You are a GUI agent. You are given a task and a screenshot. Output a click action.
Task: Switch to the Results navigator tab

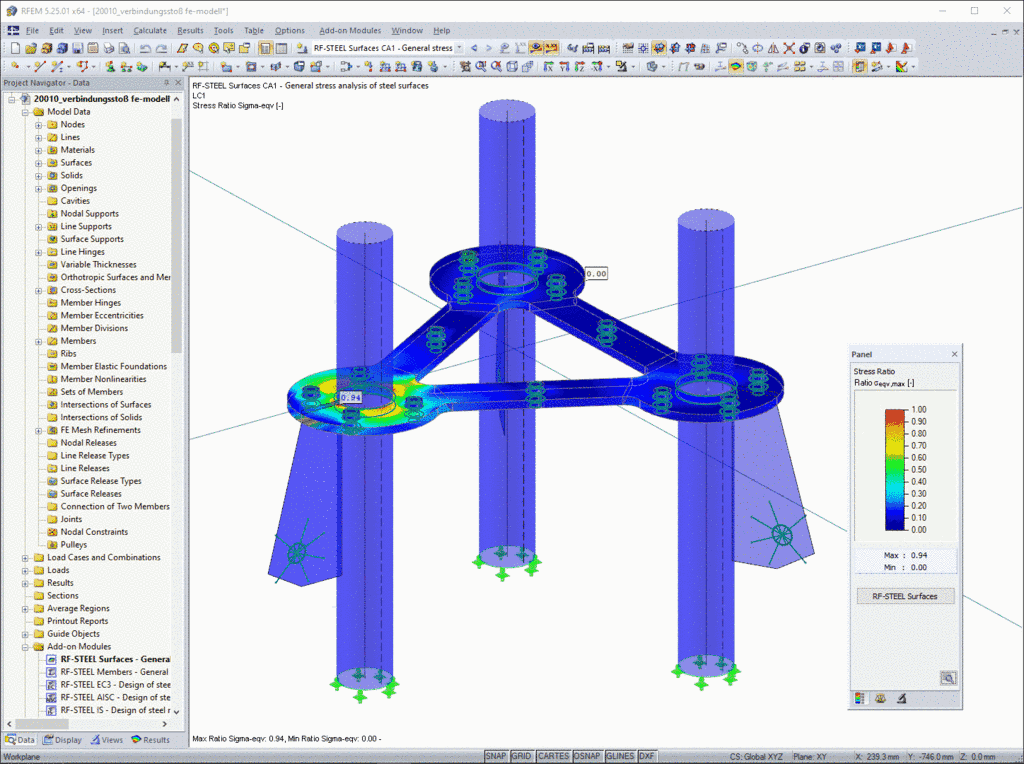150,740
